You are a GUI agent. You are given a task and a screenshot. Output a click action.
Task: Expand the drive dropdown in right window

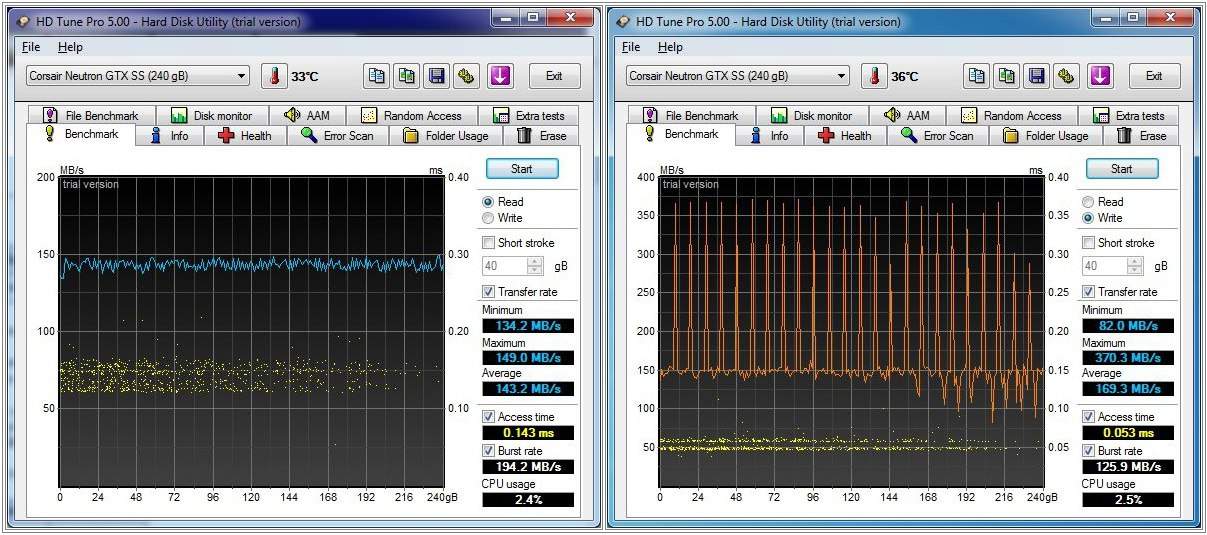841,76
